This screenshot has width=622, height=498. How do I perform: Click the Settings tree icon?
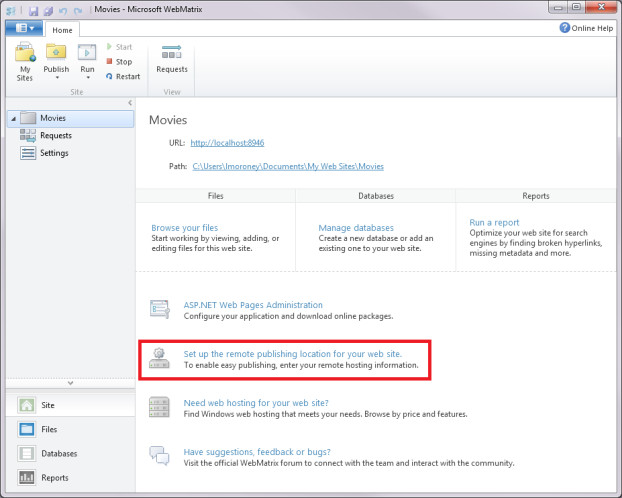(x=28, y=153)
